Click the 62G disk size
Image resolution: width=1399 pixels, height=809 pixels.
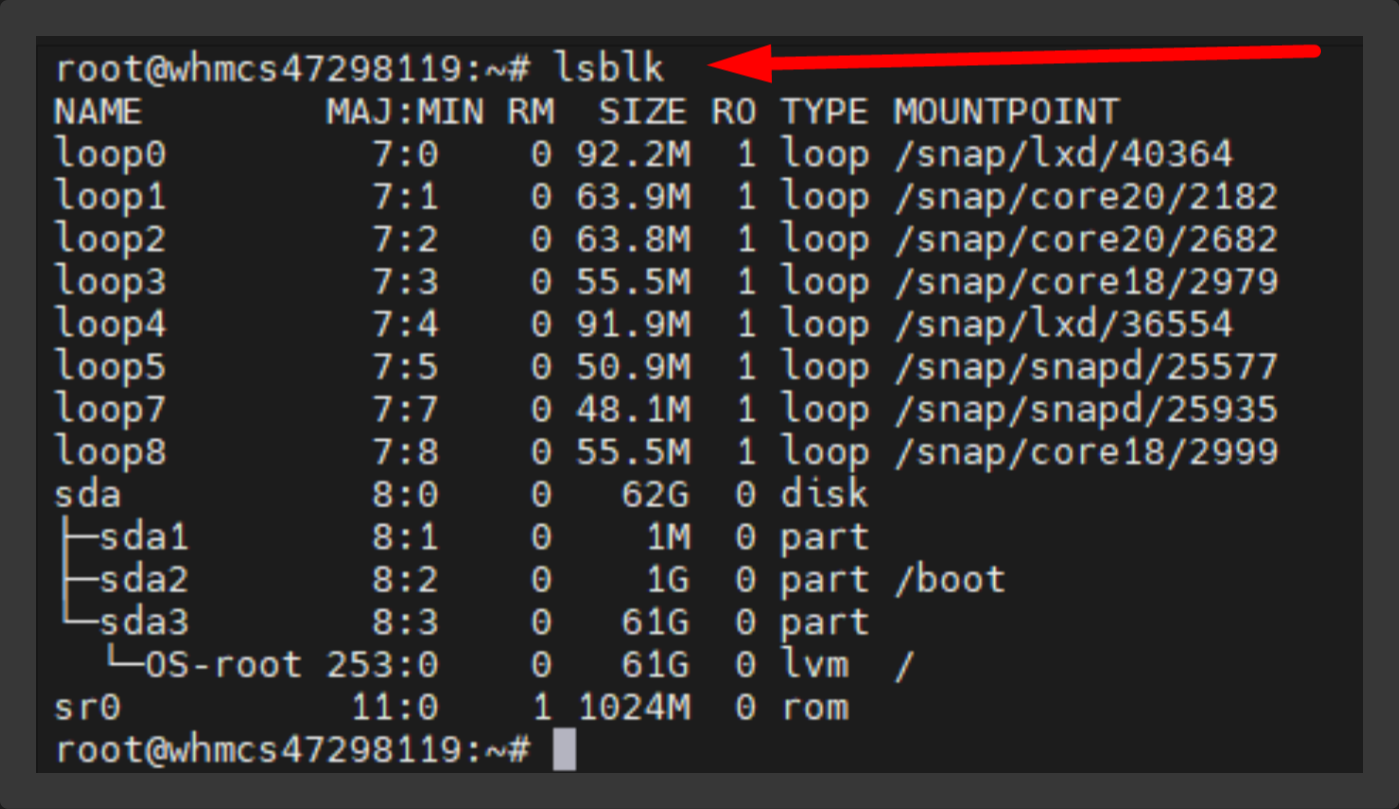click(x=656, y=494)
